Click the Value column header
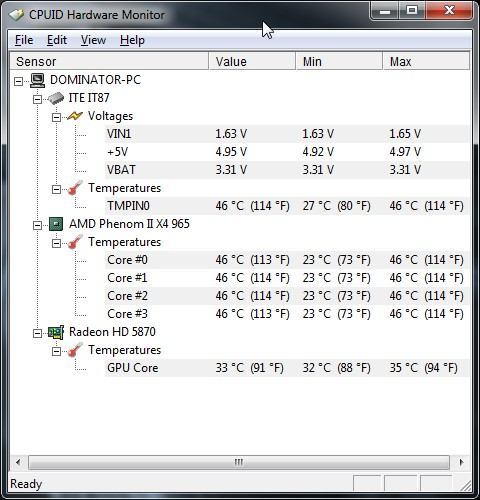Image resolution: width=480 pixels, height=500 pixels. 252,61
